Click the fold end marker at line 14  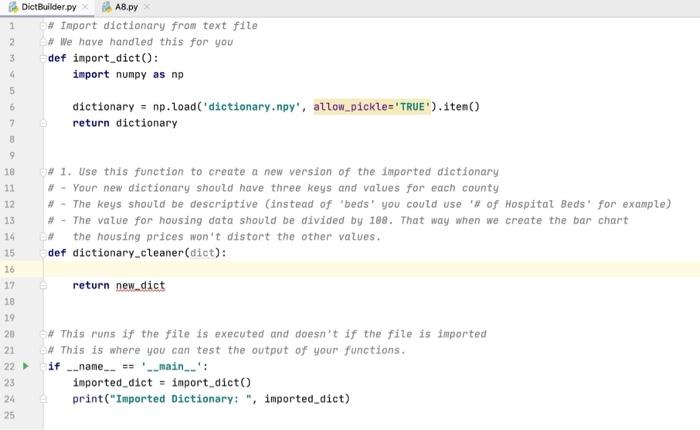pyautogui.click(x=43, y=237)
